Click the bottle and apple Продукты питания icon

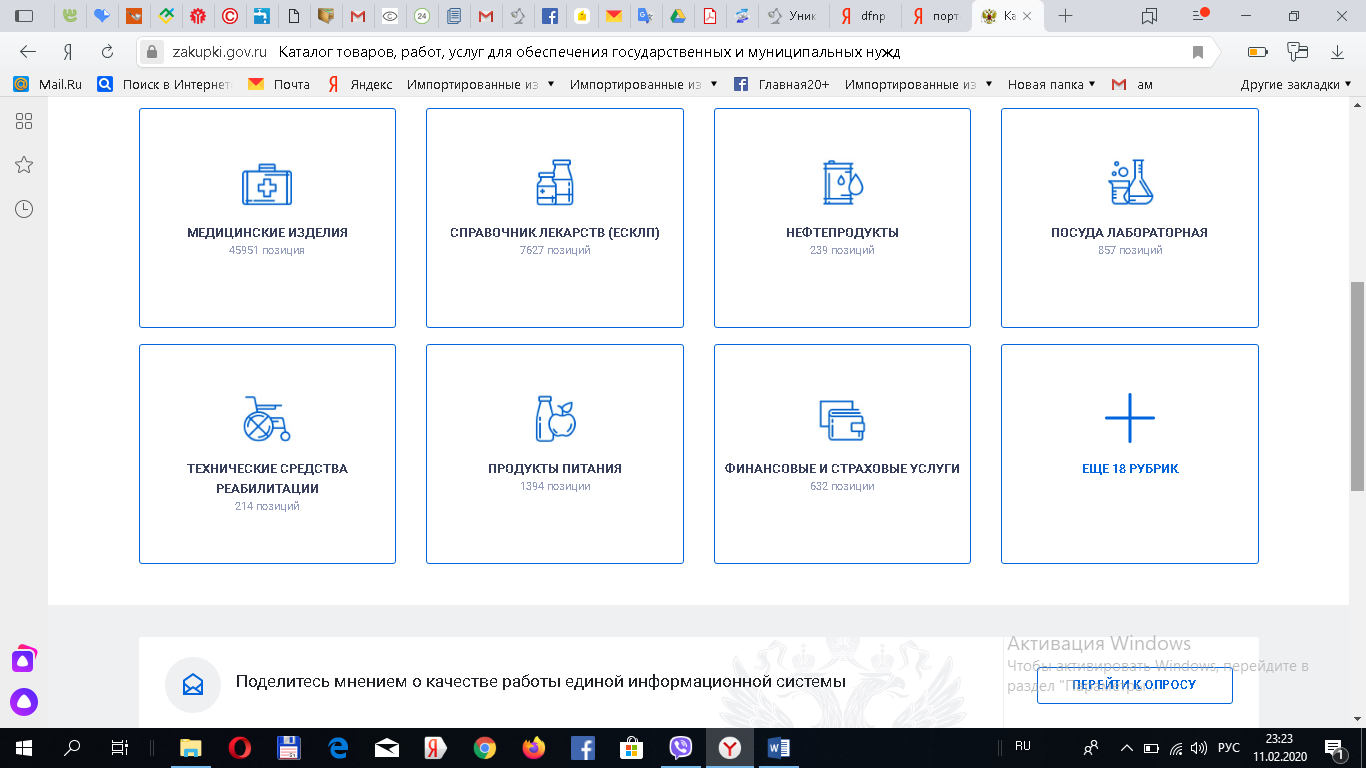[554, 418]
